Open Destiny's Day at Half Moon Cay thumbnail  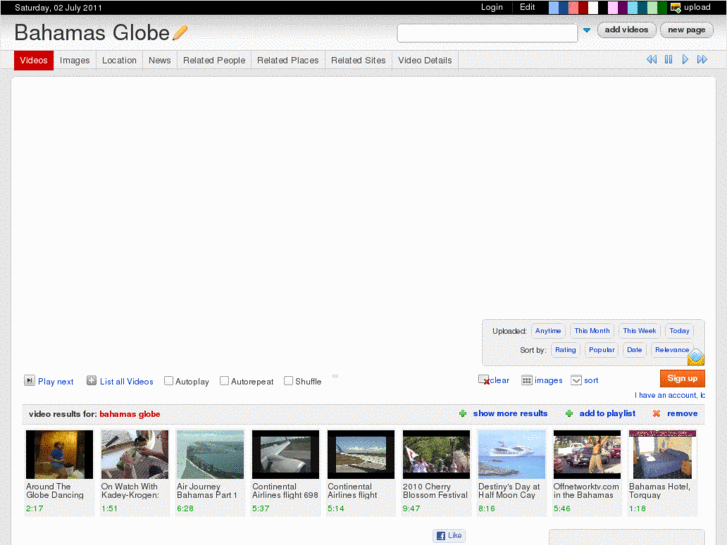(x=512, y=454)
